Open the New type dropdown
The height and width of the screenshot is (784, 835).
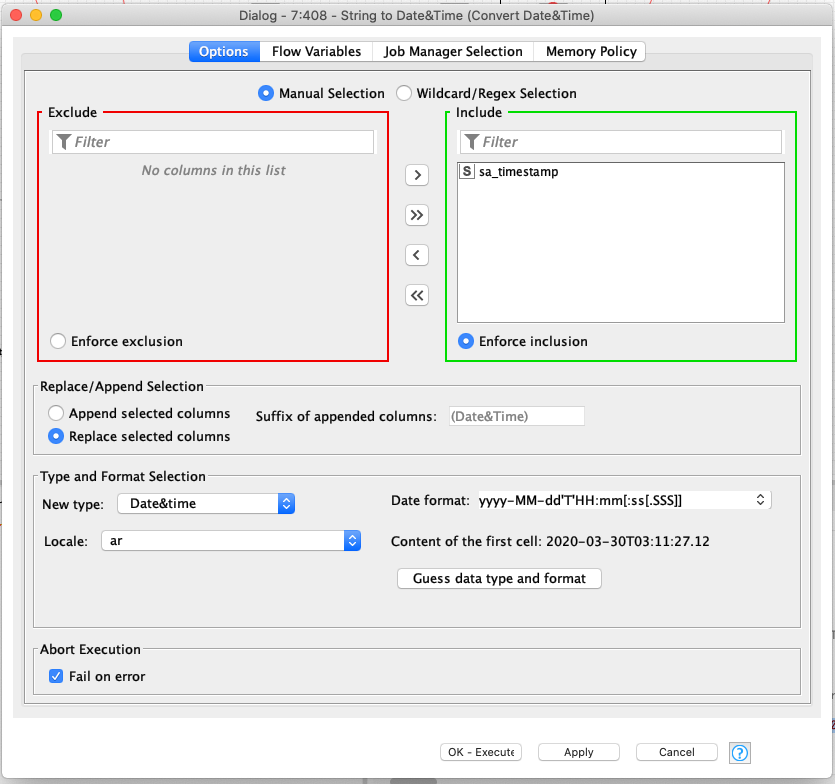pos(285,504)
